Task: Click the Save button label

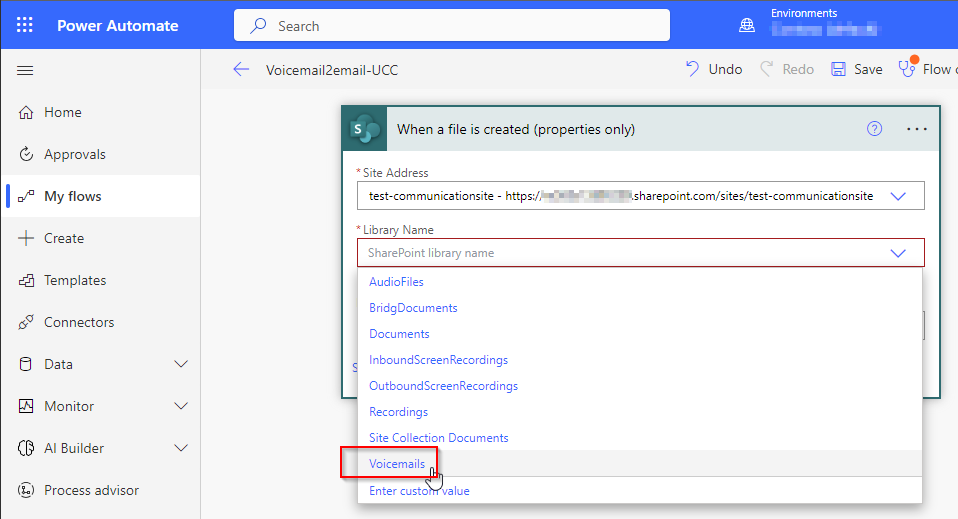Action: point(868,69)
